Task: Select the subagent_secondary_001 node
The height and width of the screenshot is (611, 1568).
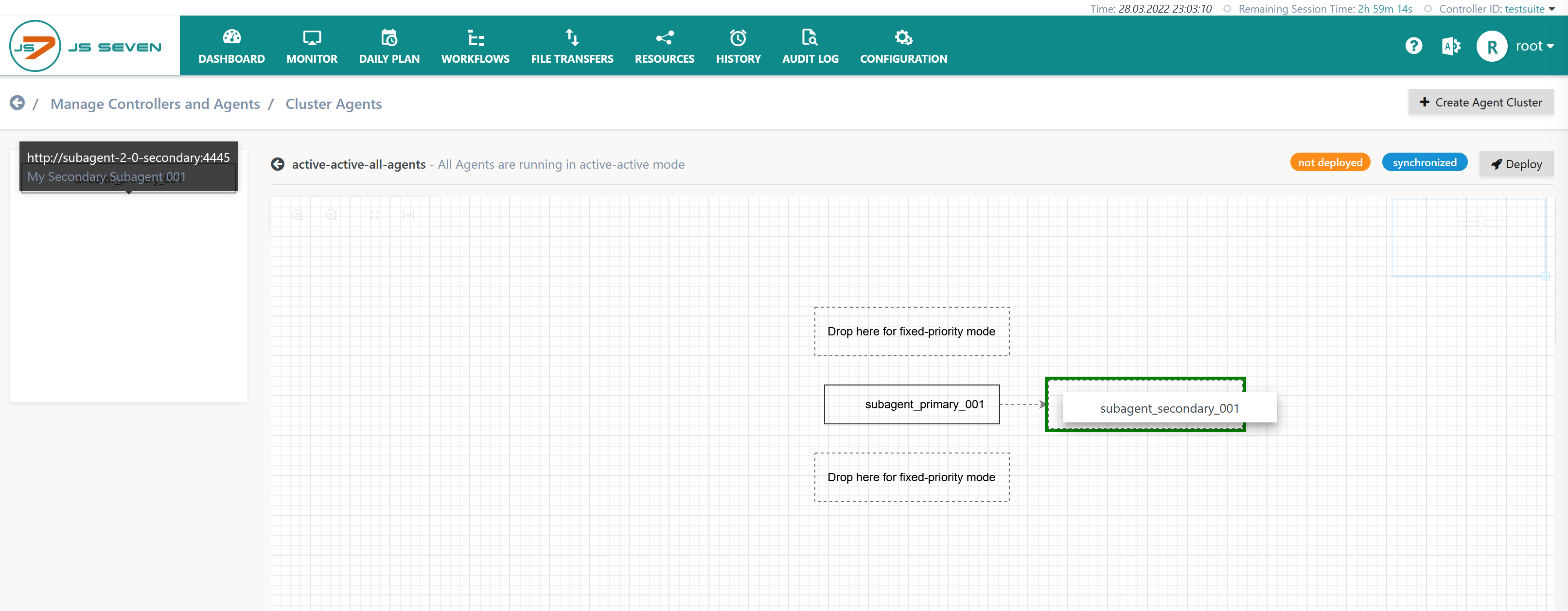Action: pos(1169,408)
